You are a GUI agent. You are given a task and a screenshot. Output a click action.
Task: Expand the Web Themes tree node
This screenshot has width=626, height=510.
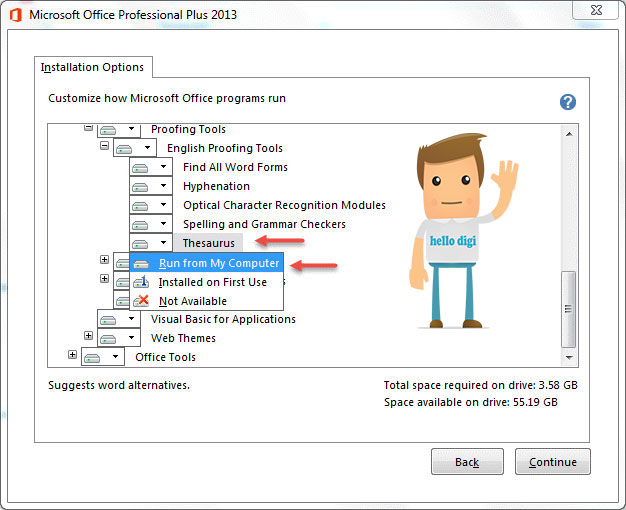pos(88,337)
